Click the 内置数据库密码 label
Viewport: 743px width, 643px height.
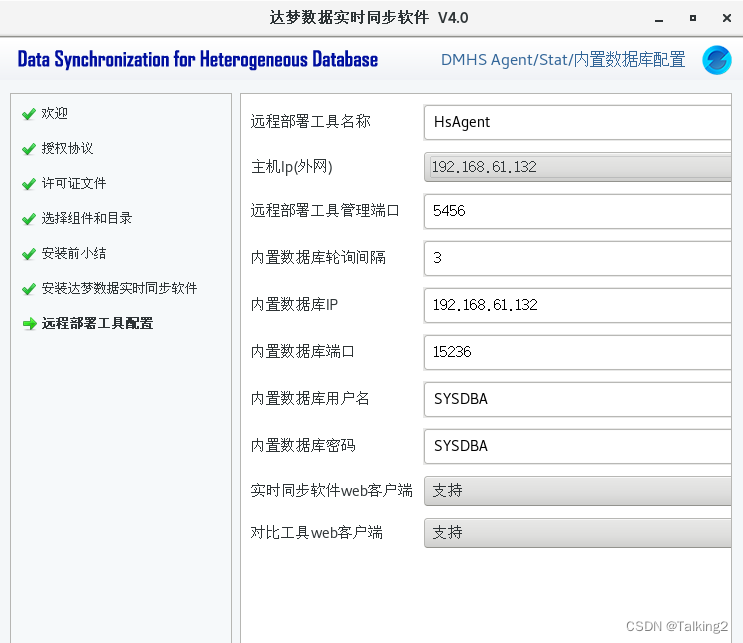click(303, 445)
